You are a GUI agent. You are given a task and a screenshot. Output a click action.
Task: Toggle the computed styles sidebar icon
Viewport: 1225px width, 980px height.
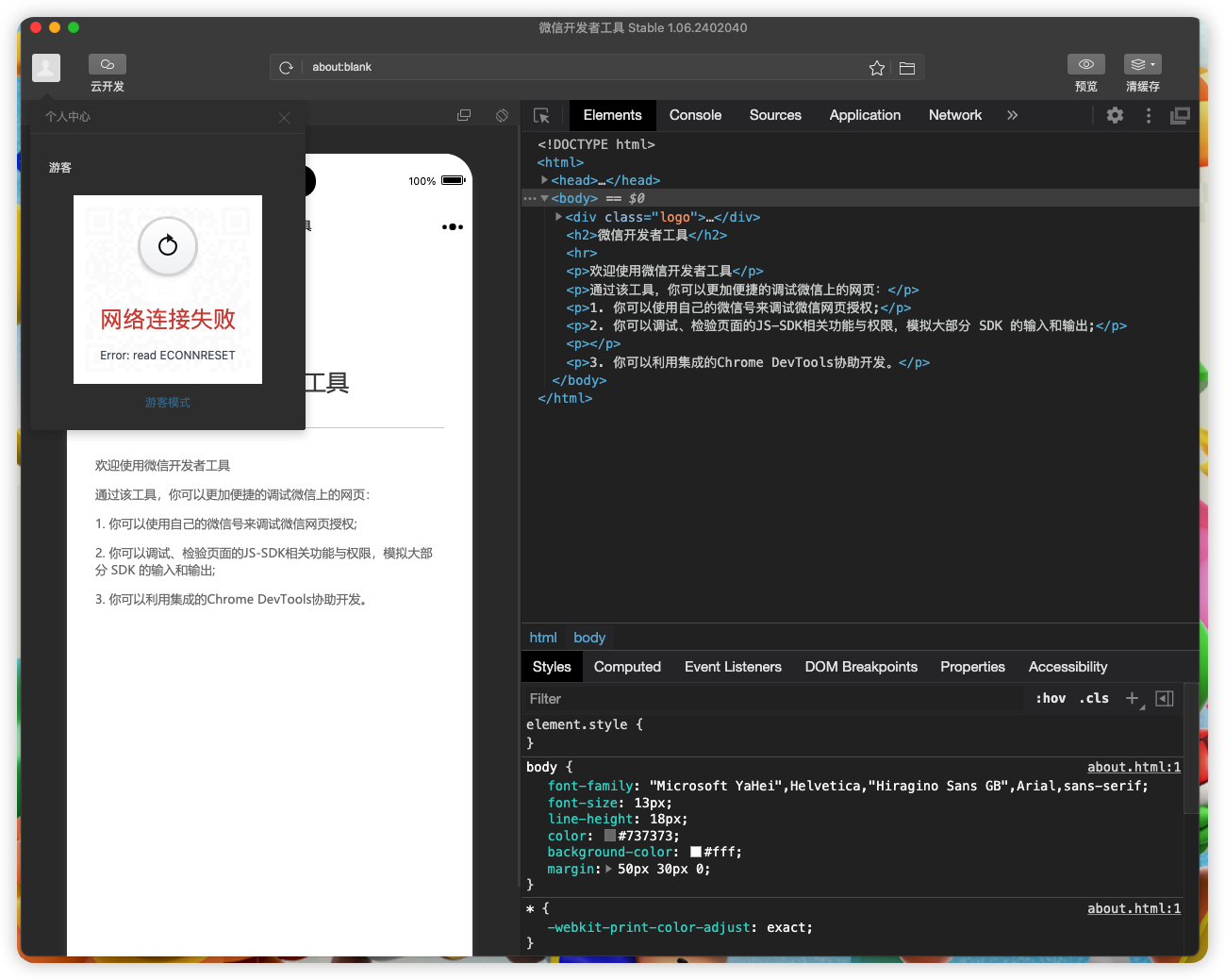[x=1165, y=699]
